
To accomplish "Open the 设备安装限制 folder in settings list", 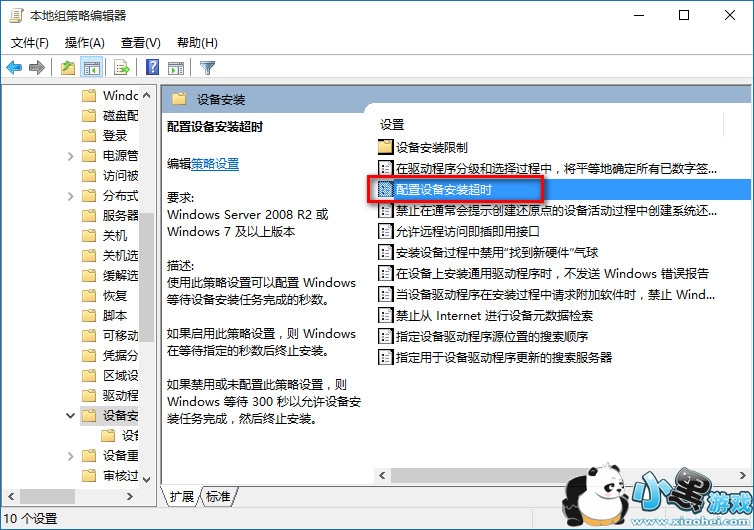I will pos(431,147).
